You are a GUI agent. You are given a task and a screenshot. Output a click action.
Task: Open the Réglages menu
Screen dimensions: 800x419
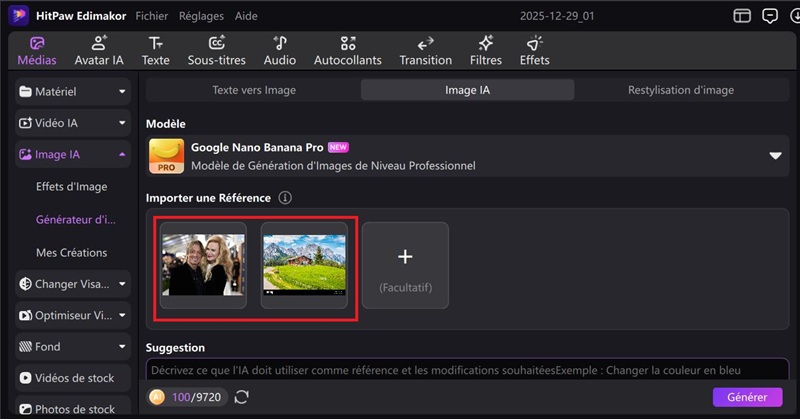tap(201, 16)
